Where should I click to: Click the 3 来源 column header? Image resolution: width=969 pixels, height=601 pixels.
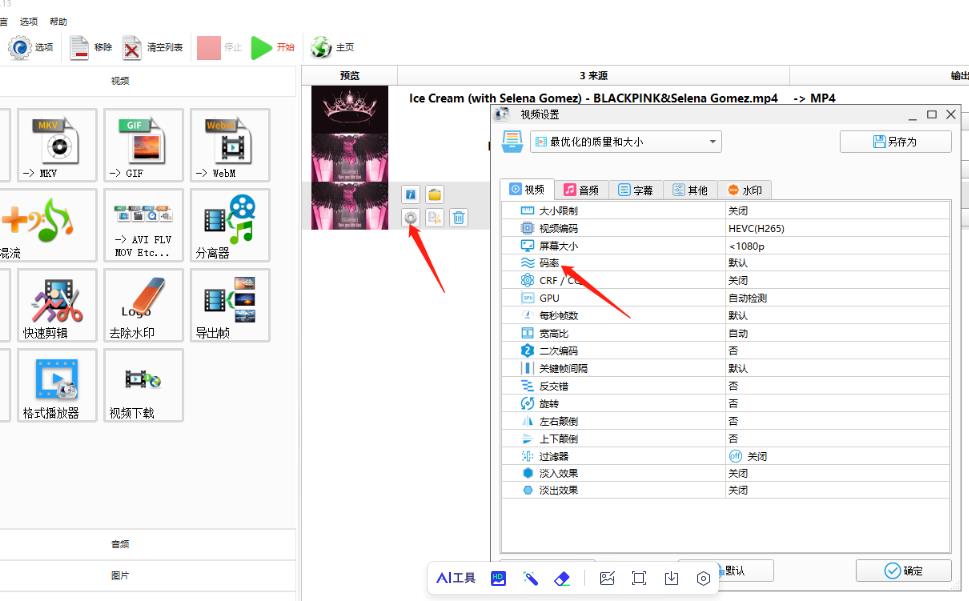tap(593, 75)
